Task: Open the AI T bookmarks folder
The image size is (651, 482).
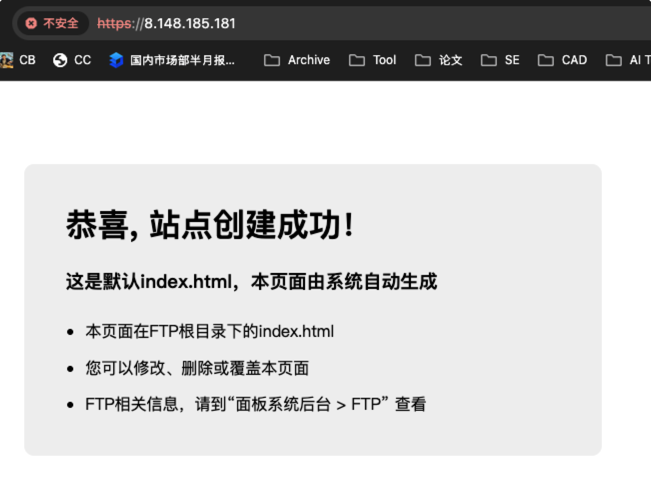Action: click(x=628, y=60)
